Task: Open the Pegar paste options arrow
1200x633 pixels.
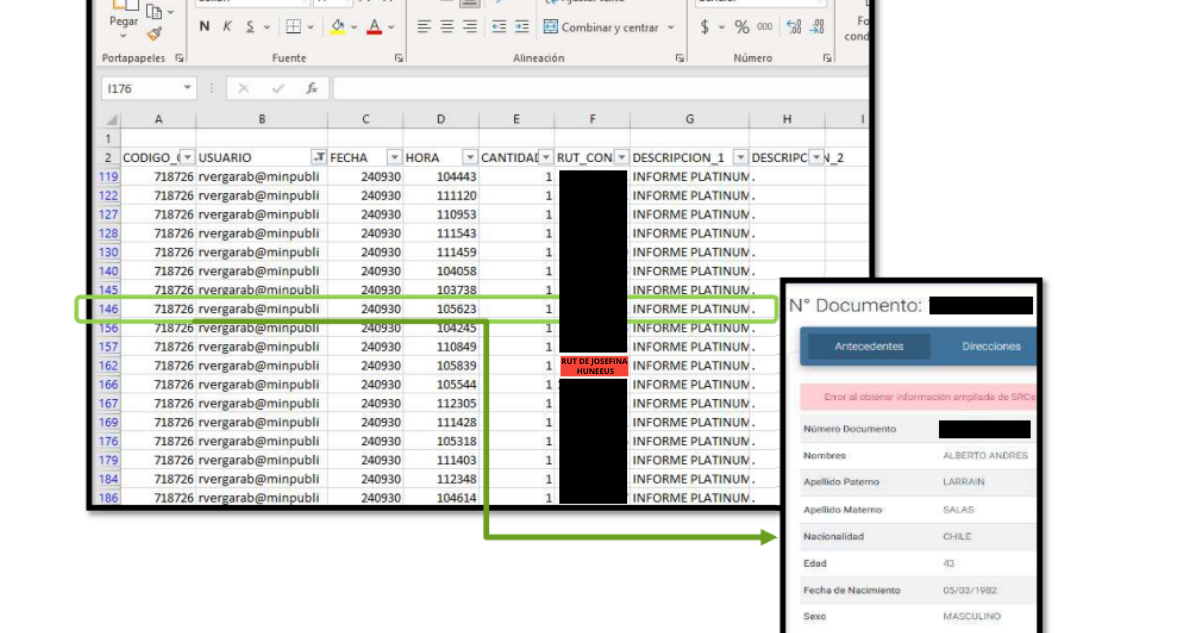Action: (124, 36)
